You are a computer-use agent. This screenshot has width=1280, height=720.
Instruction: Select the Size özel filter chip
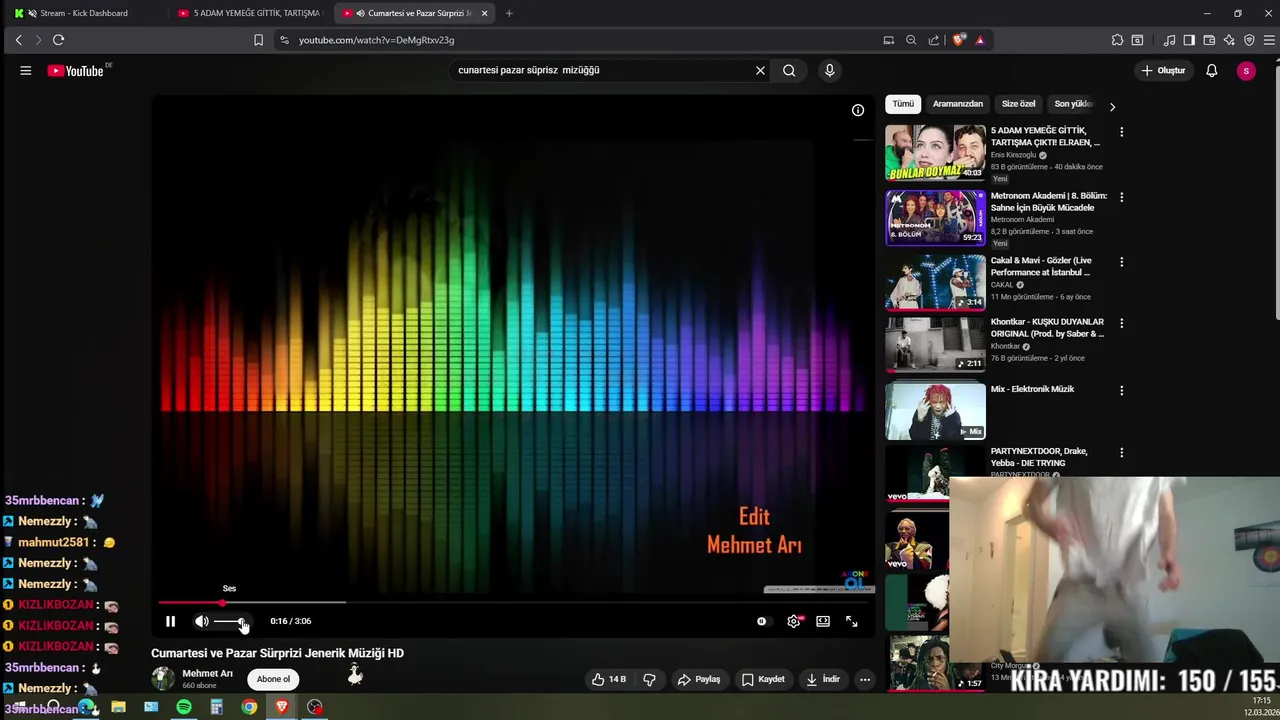click(x=1019, y=104)
